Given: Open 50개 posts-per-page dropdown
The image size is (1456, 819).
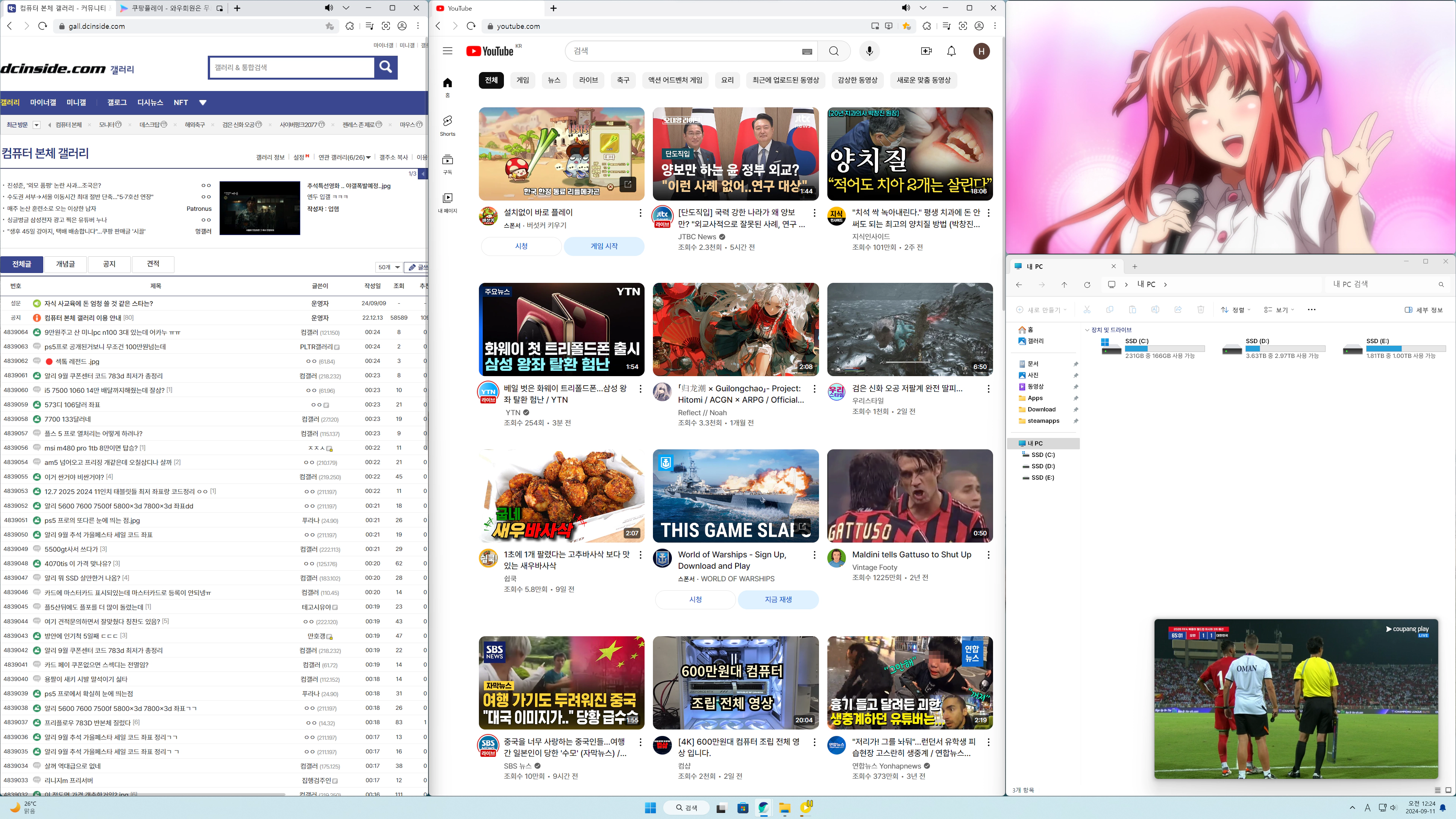Looking at the screenshot, I should click(x=389, y=267).
